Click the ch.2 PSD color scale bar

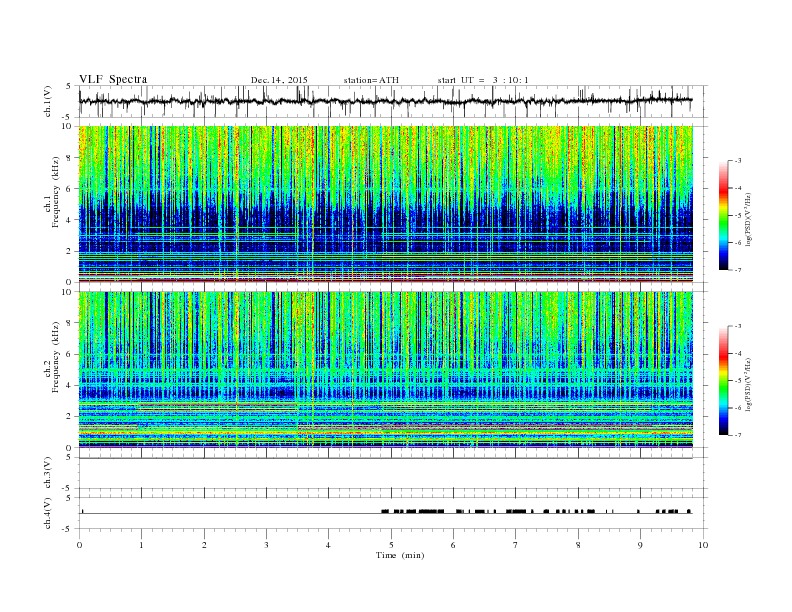(723, 381)
